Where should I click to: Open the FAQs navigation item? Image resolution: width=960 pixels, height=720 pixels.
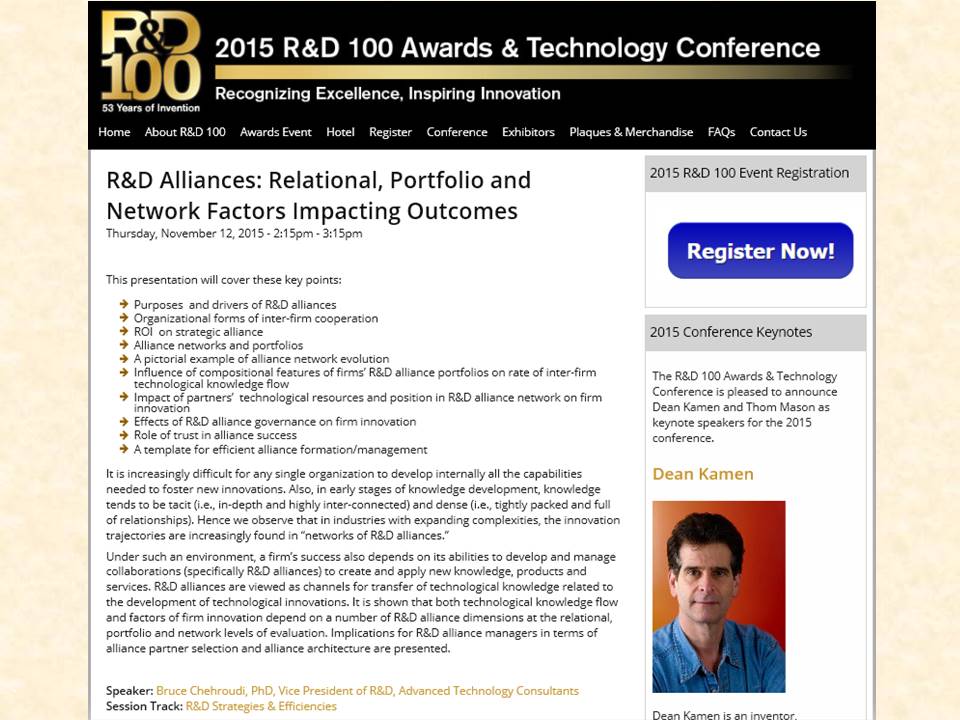(721, 132)
